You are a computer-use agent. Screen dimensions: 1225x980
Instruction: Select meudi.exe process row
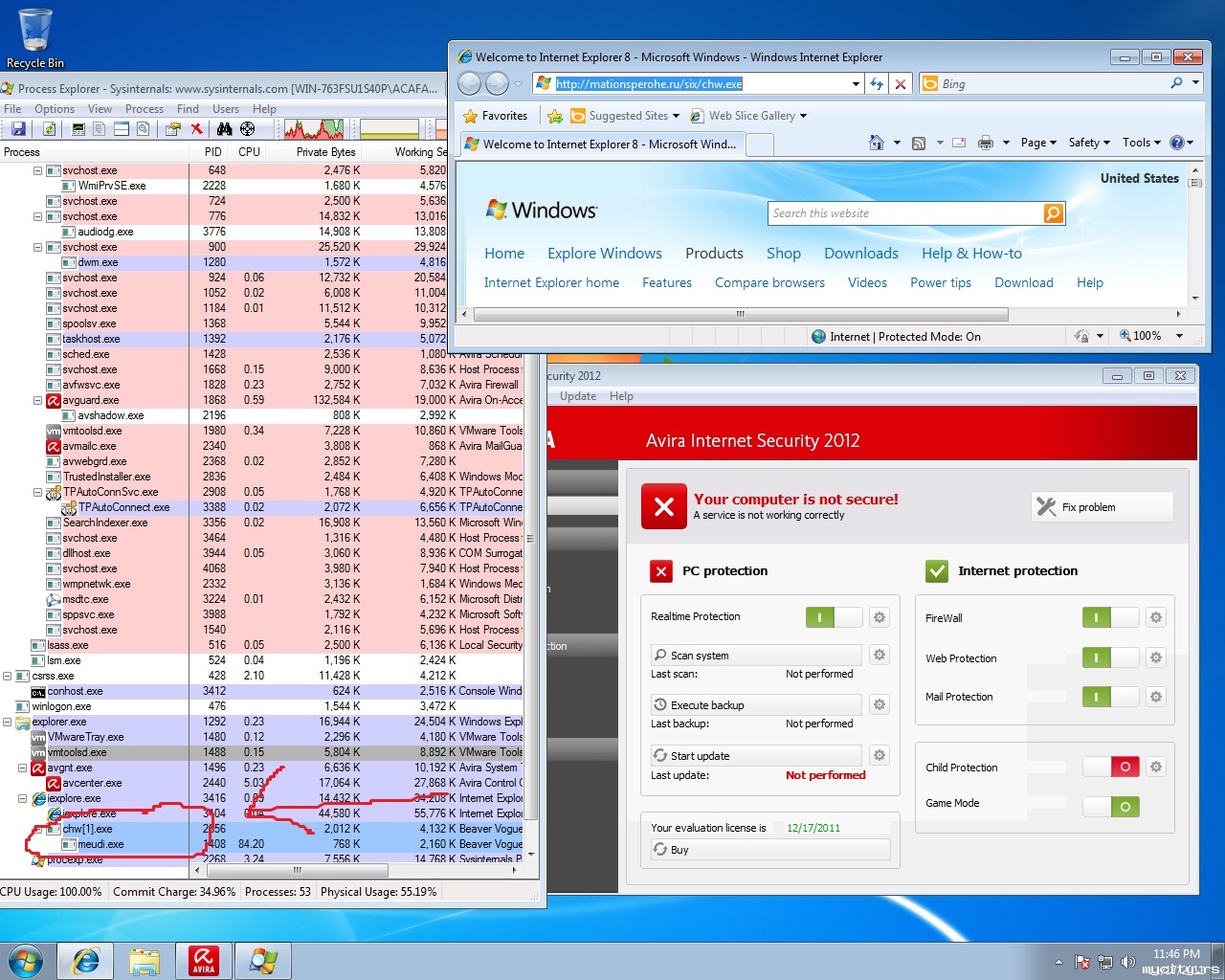click(x=263, y=844)
